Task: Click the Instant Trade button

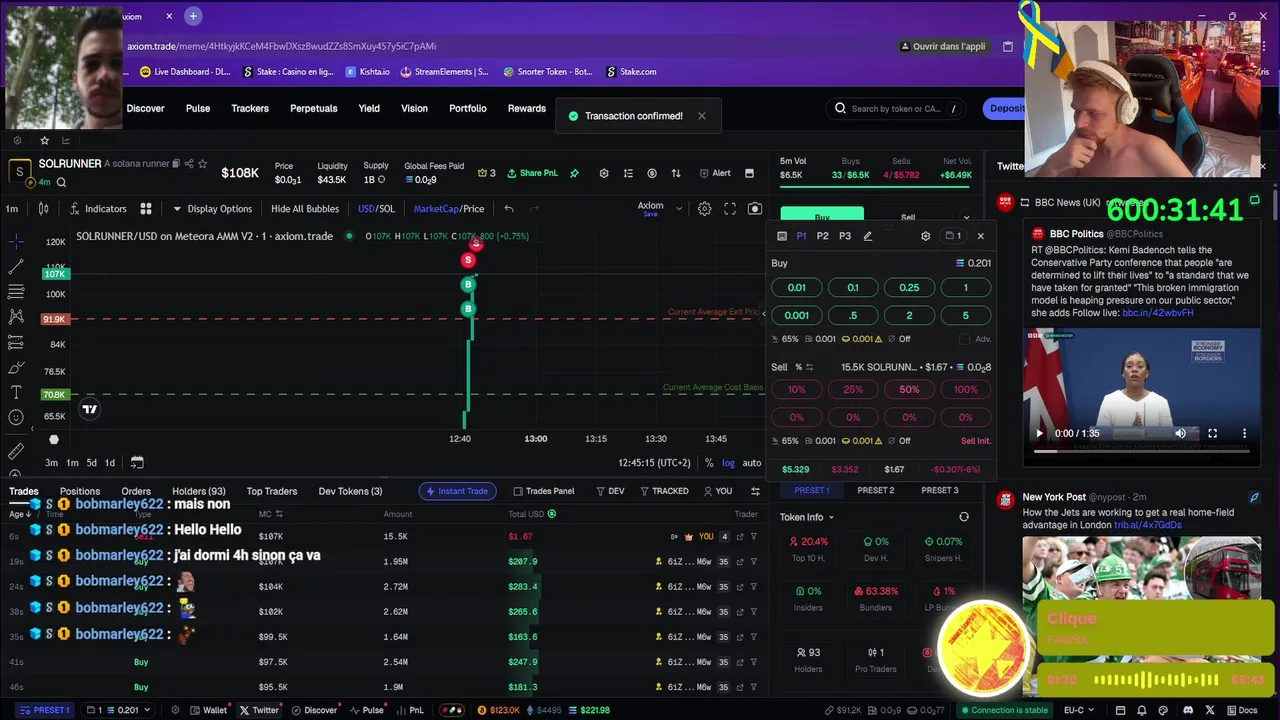Action: click(459, 491)
